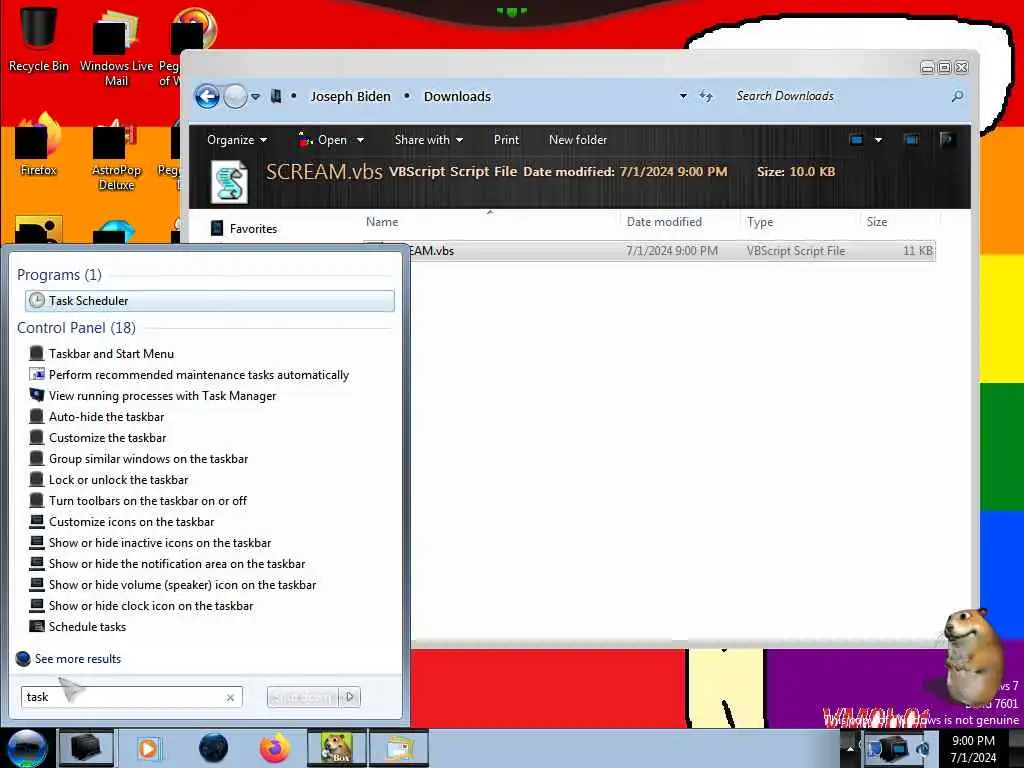Click the Explorer forward arrow button
The height and width of the screenshot is (768, 1024).
pos(235,97)
